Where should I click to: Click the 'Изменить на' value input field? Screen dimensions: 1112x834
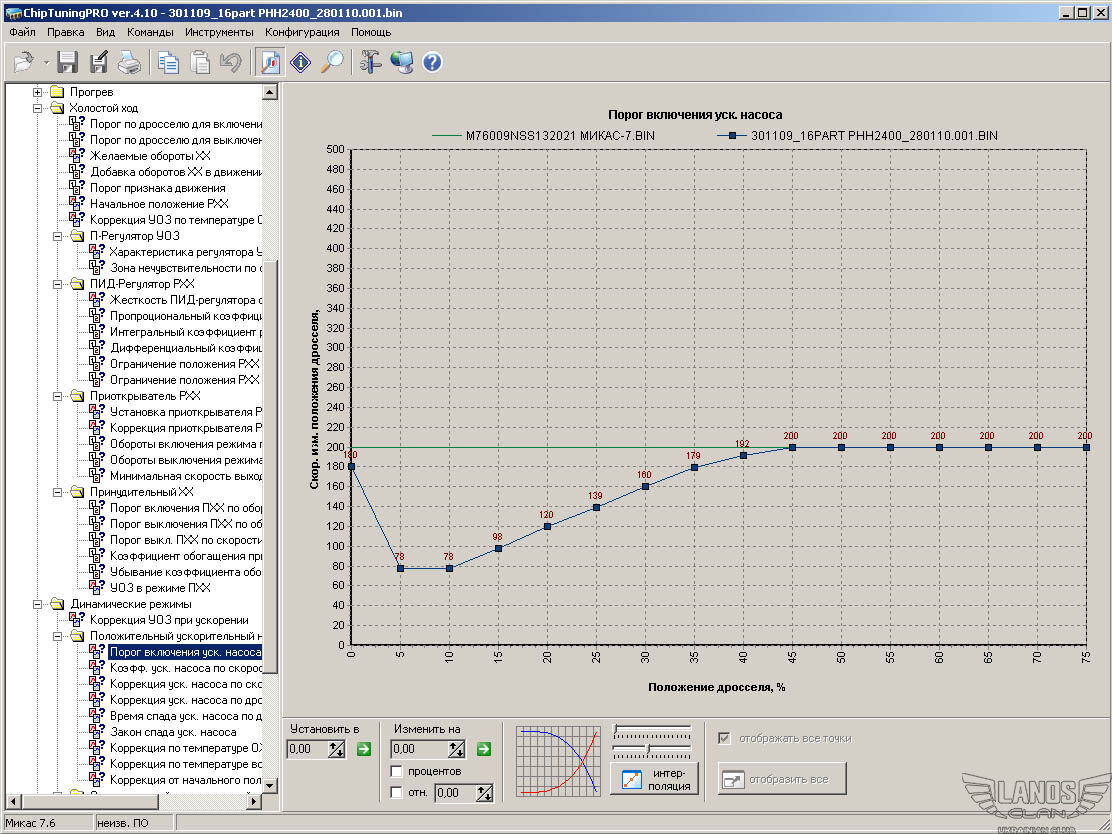coord(419,749)
